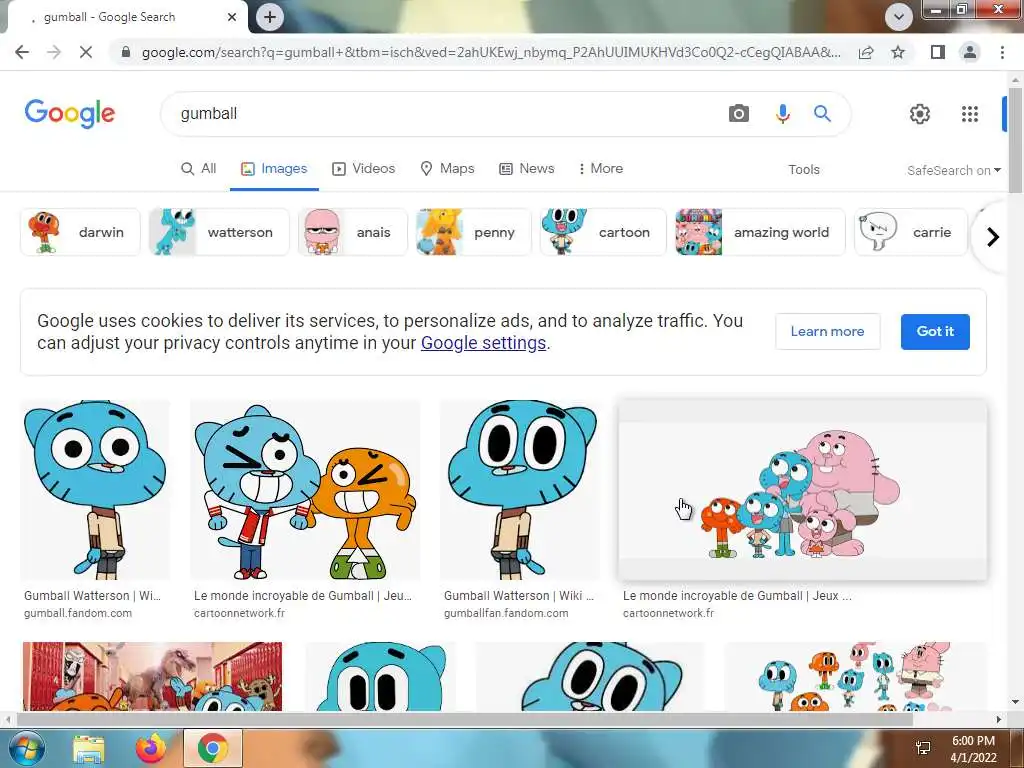The height and width of the screenshot is (768, 1024).
Task: Open File Explorer from the taskbar
Action: coord(88,748)
